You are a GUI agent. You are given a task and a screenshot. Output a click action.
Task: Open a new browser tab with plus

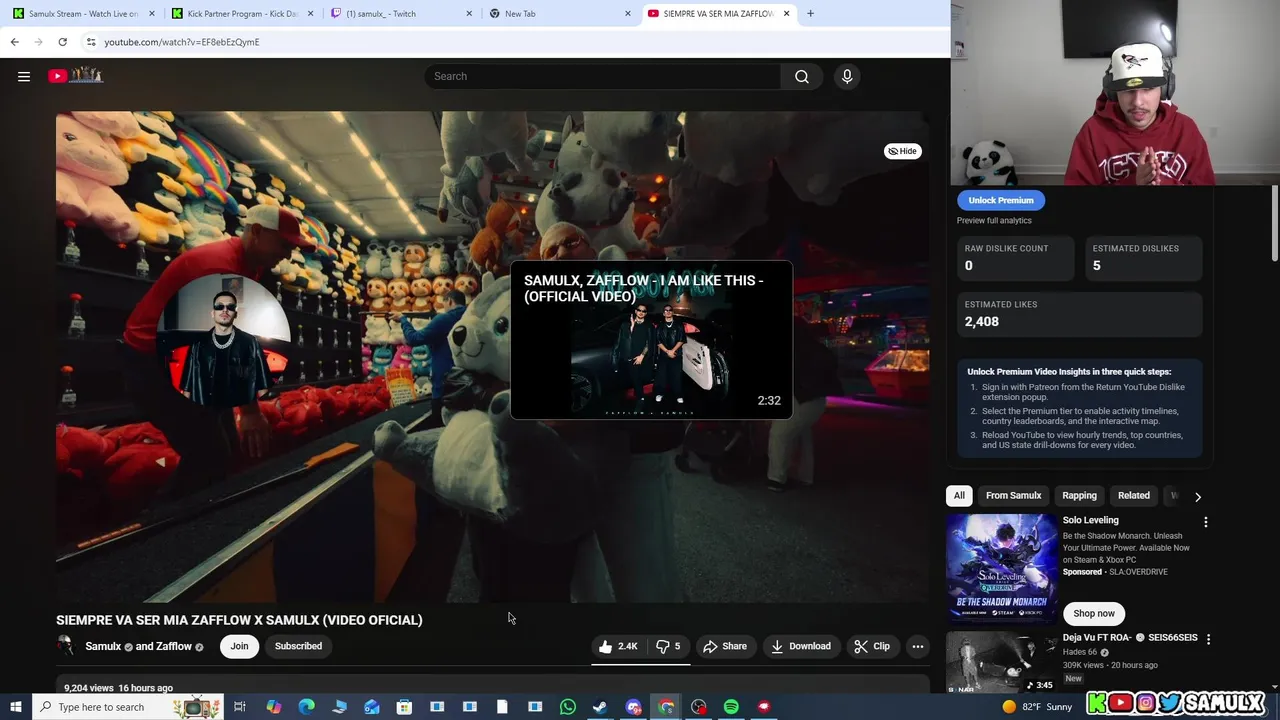810,14
